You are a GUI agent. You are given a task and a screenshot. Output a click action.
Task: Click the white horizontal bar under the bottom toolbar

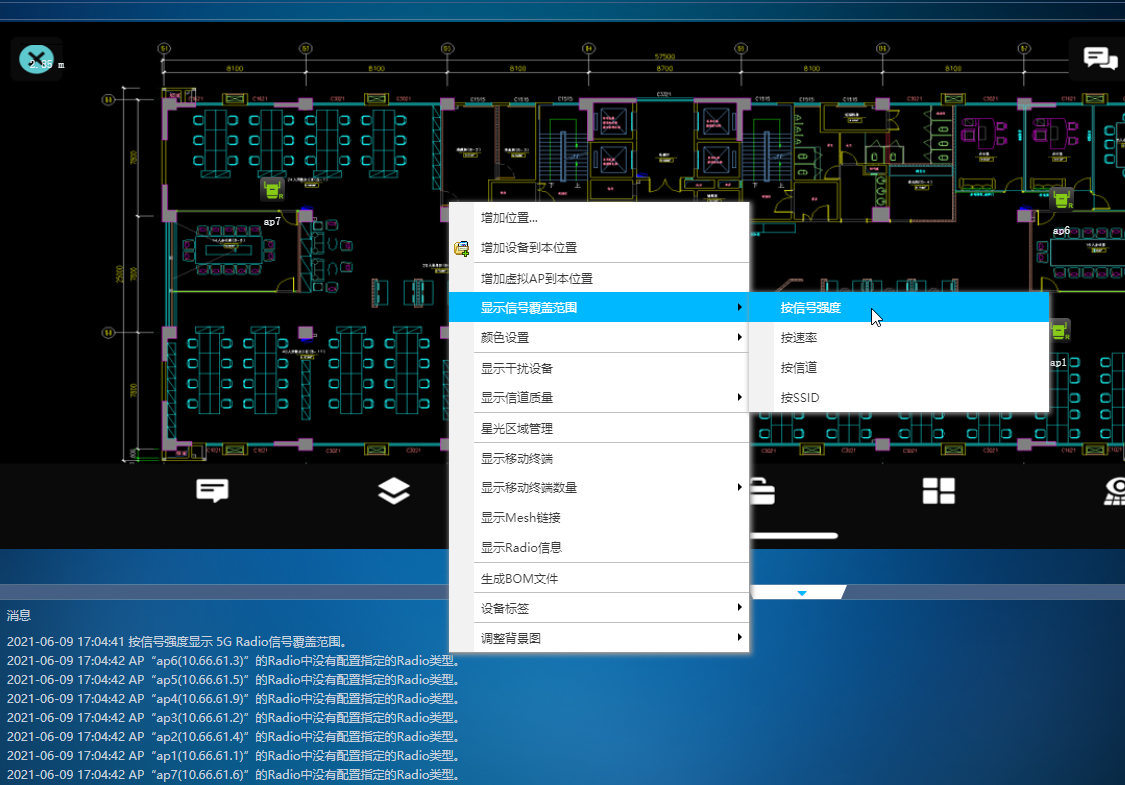(794, 535)
